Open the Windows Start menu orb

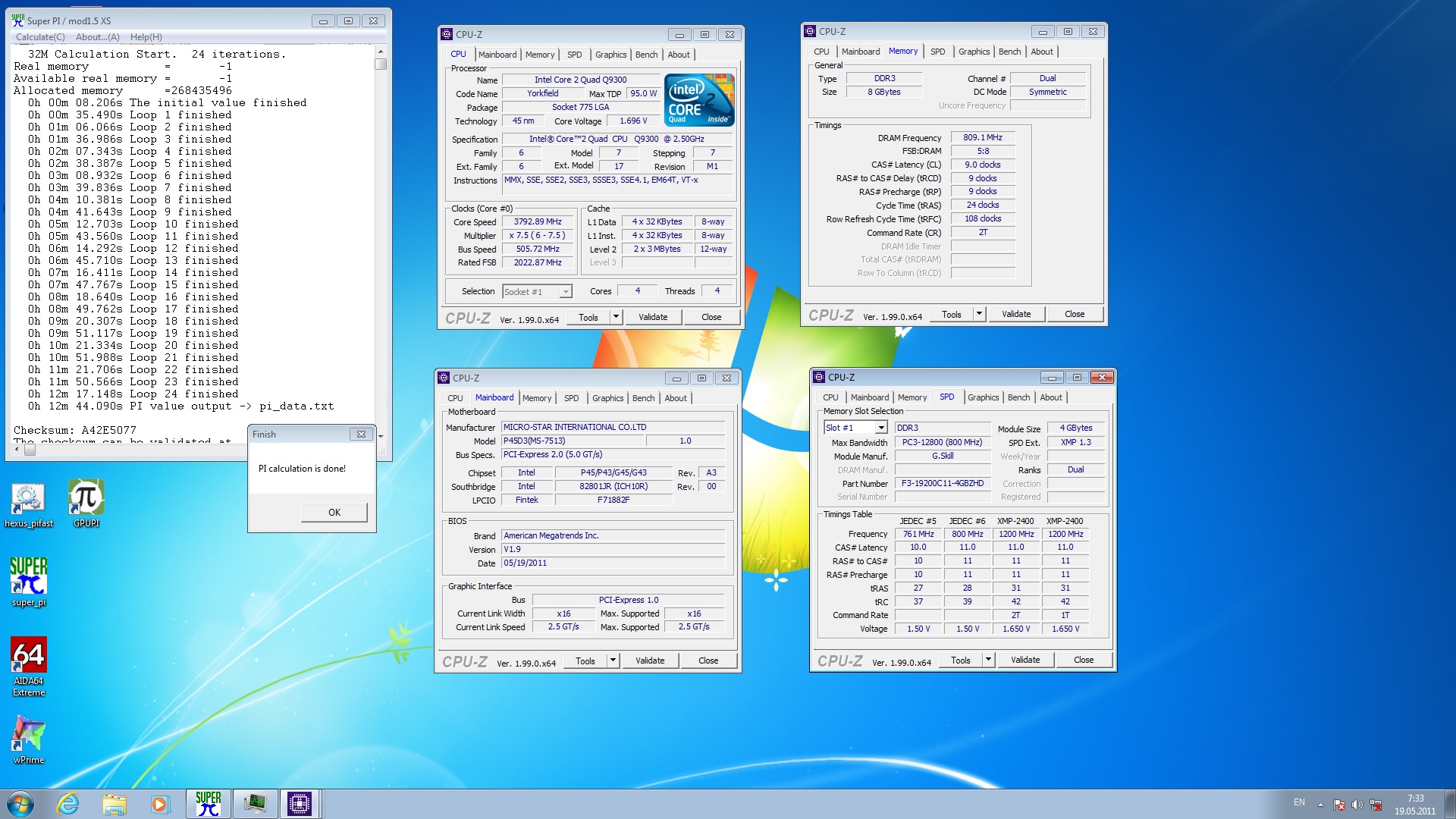(x=20, y=804)
